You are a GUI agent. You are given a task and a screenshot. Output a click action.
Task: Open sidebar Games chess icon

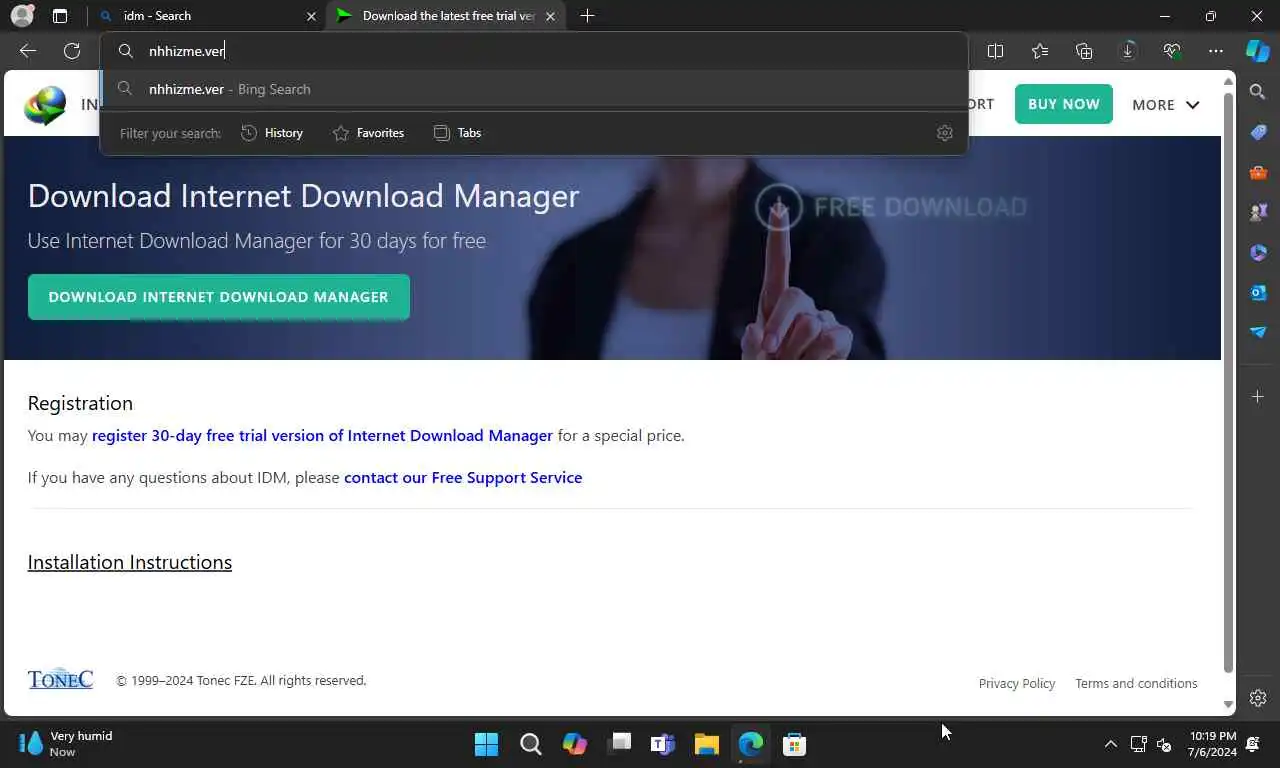(1258, 212)
